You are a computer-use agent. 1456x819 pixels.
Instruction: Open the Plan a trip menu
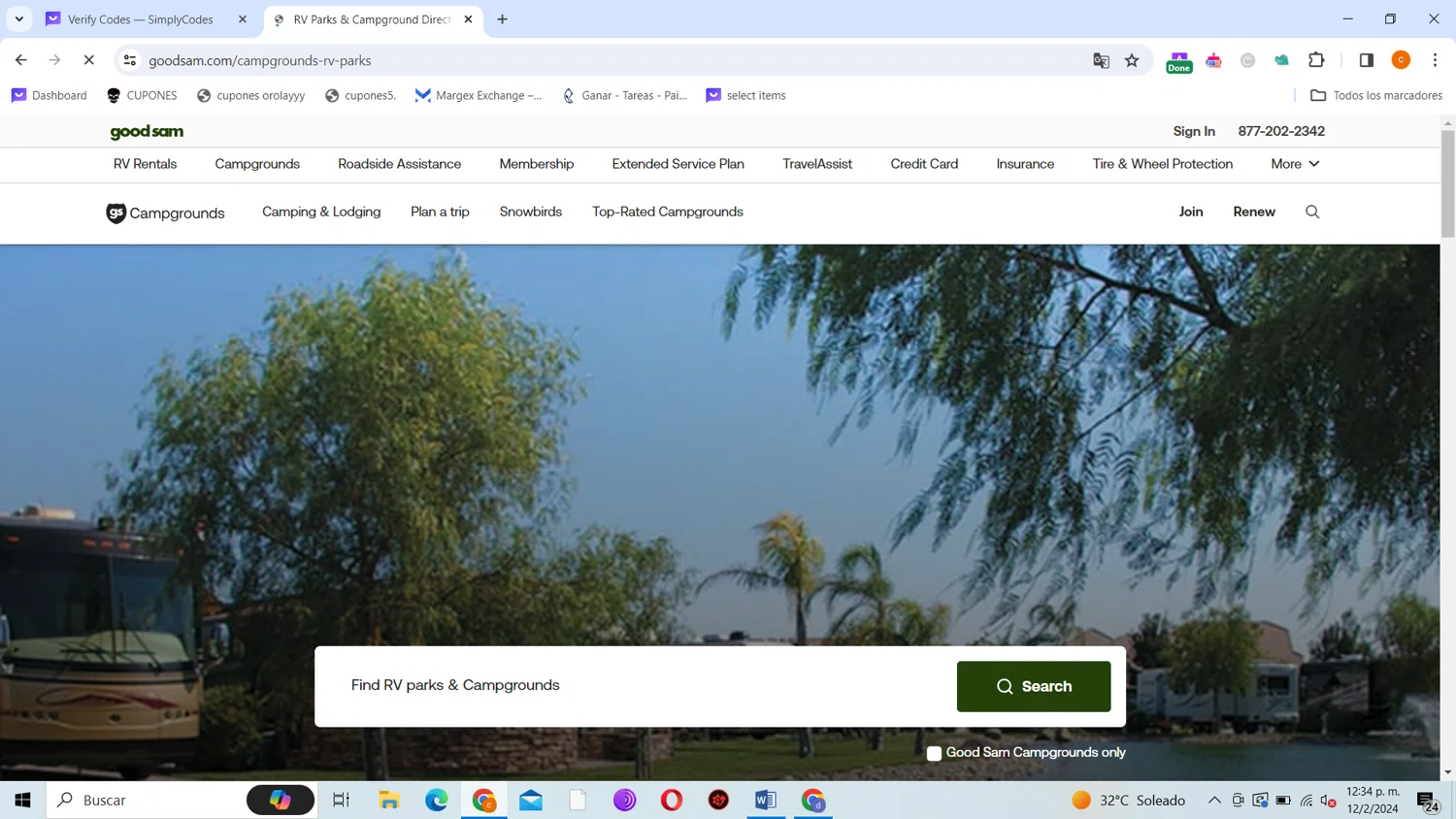(440, 212)
